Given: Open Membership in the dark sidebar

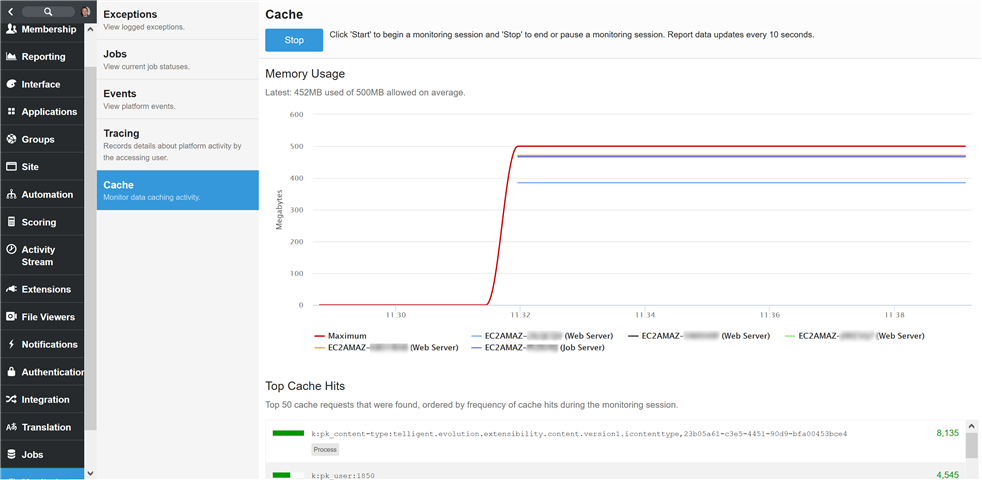Looking at the screenshot, I should pyautogui.click(x=42, y=29).
